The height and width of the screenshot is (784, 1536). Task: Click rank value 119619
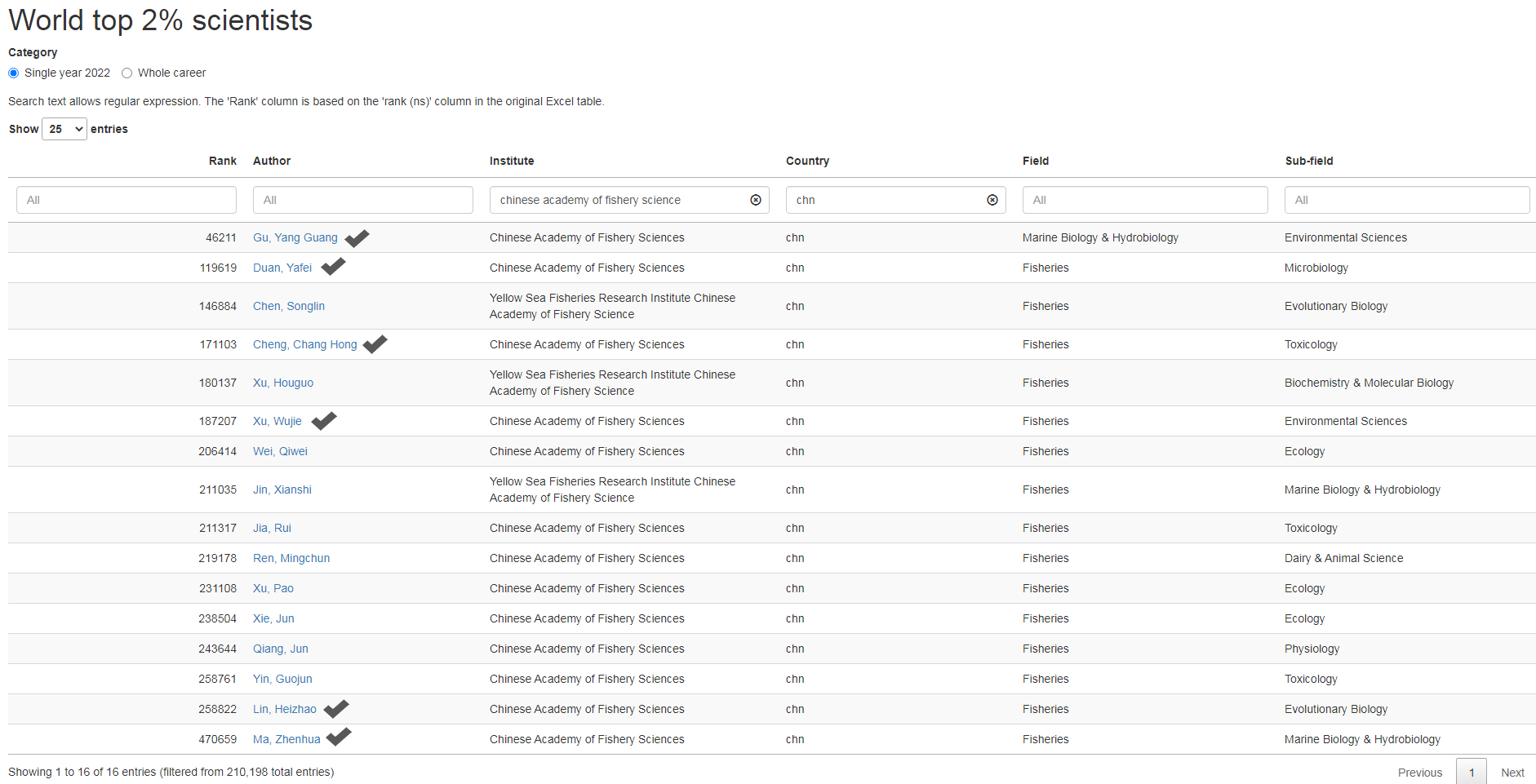pos(218,268)
